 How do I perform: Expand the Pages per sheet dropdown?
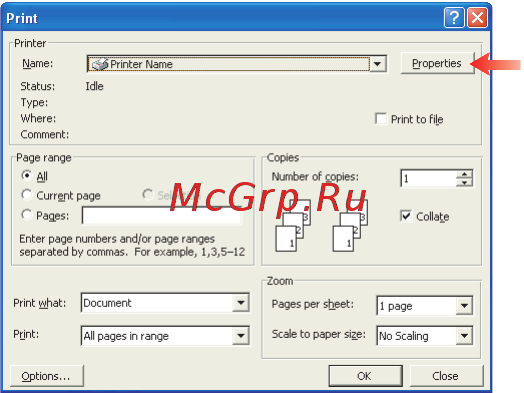click(x=464, y=305)
